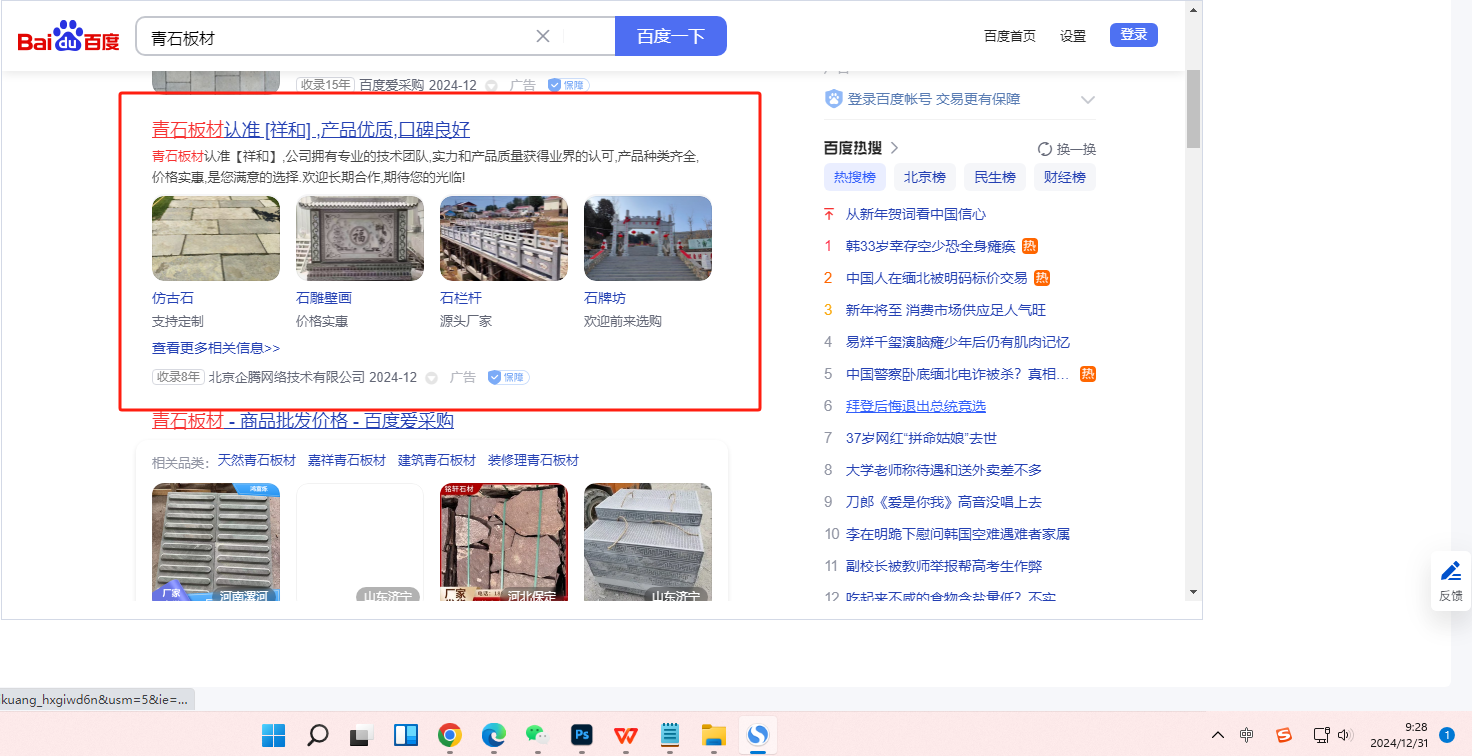The width and height of the screenshot is (1472, 756).
Task: Click 查看更多相关信息>>
Action: 216,348
